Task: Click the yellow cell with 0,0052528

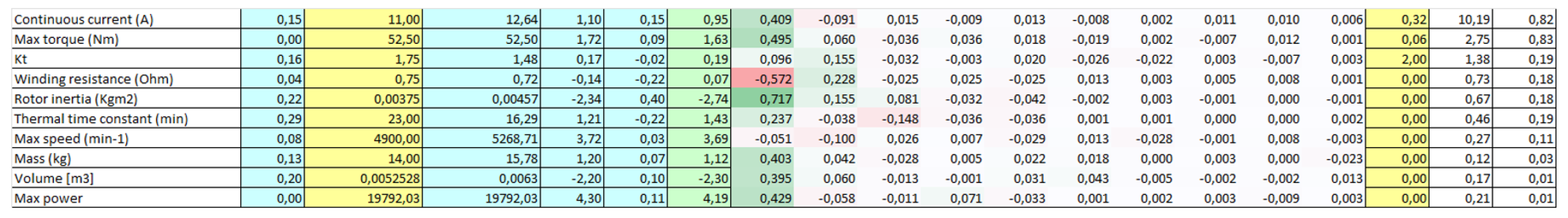Action: pyautogui.click(x=363, y=179)
